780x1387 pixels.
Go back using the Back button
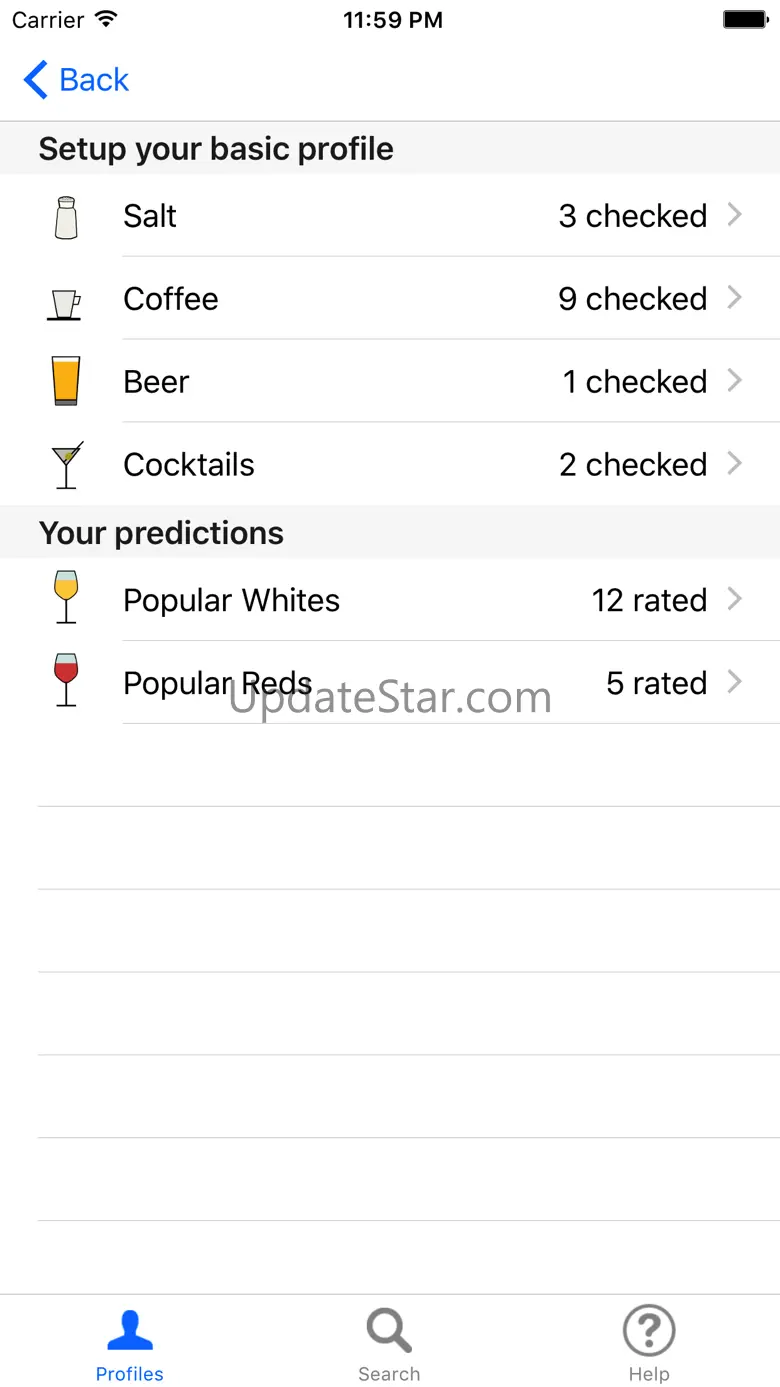pyautogui.click(x=77, y=80)
